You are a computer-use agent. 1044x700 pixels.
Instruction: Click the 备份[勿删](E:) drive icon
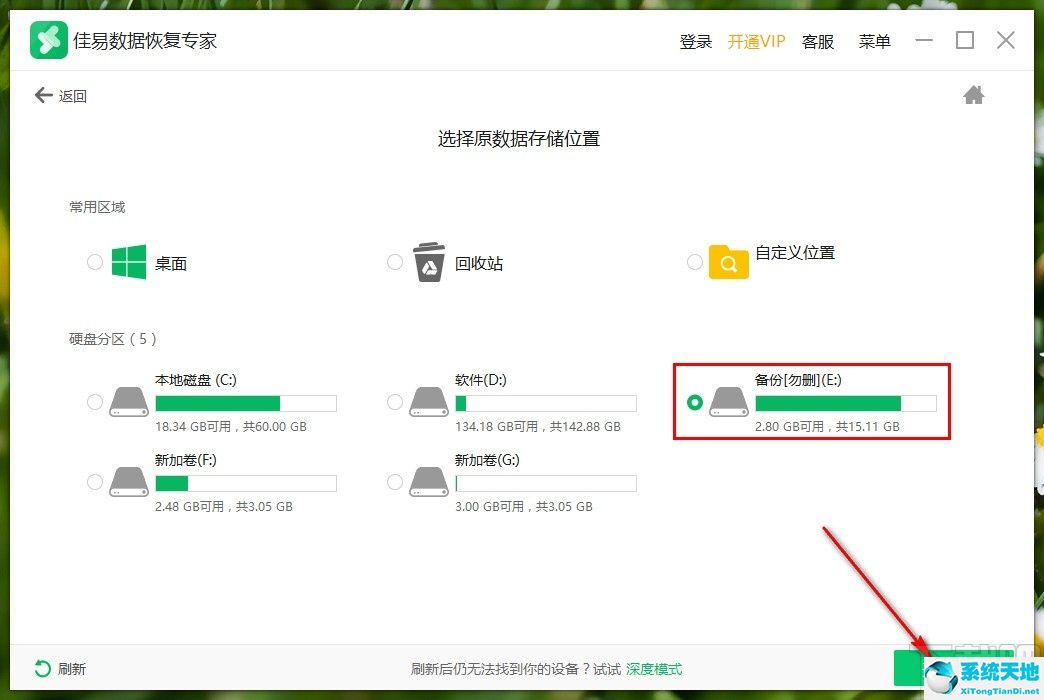click(727, 402)
